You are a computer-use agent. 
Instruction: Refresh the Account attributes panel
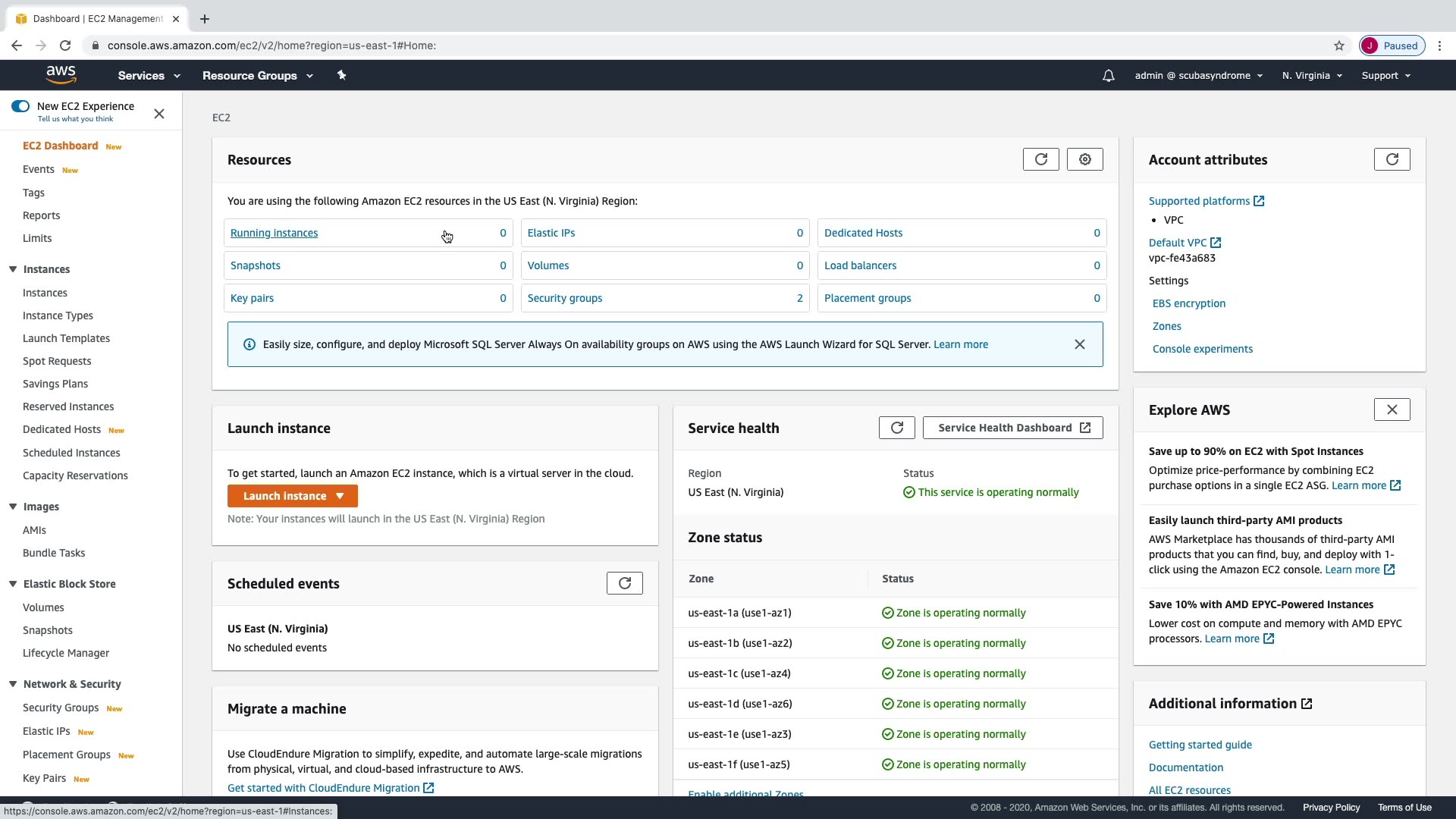(x=1392, y=159)
